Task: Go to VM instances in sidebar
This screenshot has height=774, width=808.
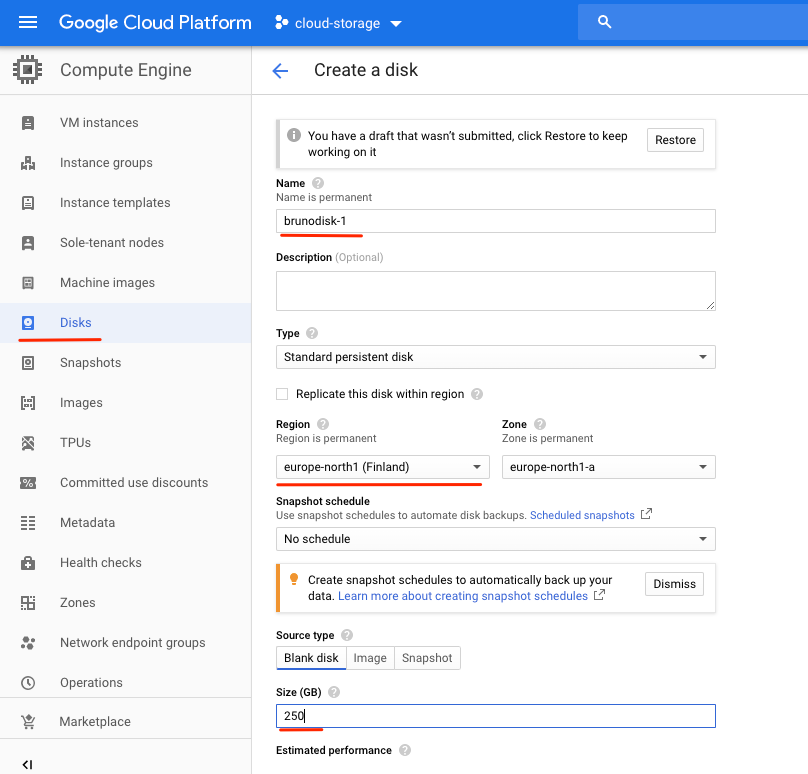Action: [x=99, y=123]
